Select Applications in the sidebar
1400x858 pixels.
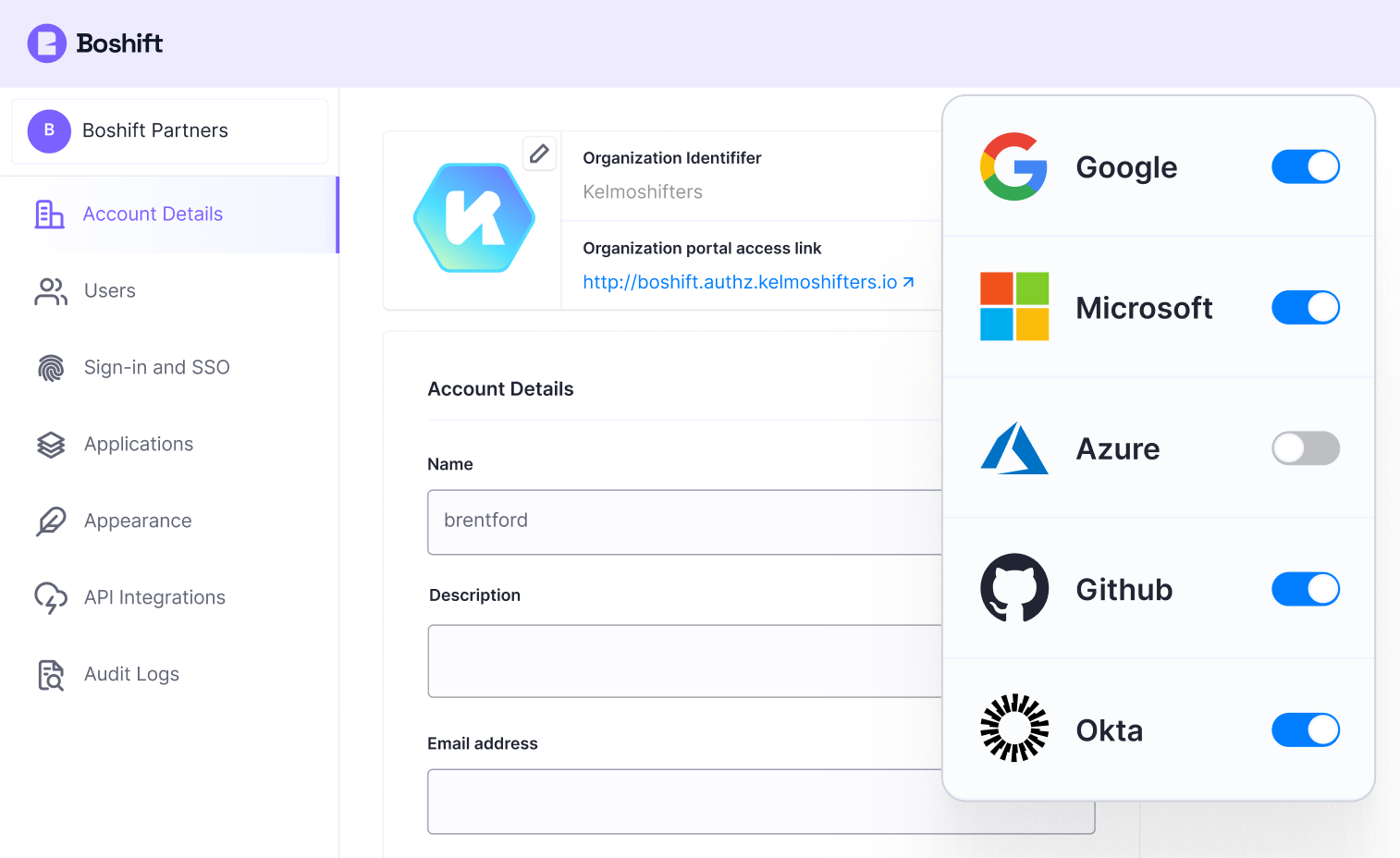[170, 445]
